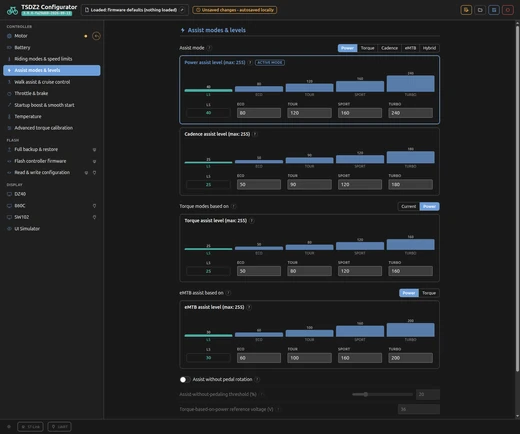Open Advanced torque calibration page
Viewport: 520px width, 434px height.
[x=52, y=128]
